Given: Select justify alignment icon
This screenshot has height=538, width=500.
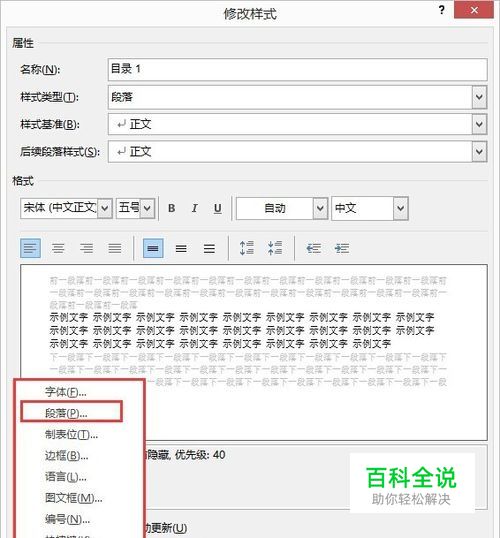Looking at the screenshot, I should [x=115, y=248].
